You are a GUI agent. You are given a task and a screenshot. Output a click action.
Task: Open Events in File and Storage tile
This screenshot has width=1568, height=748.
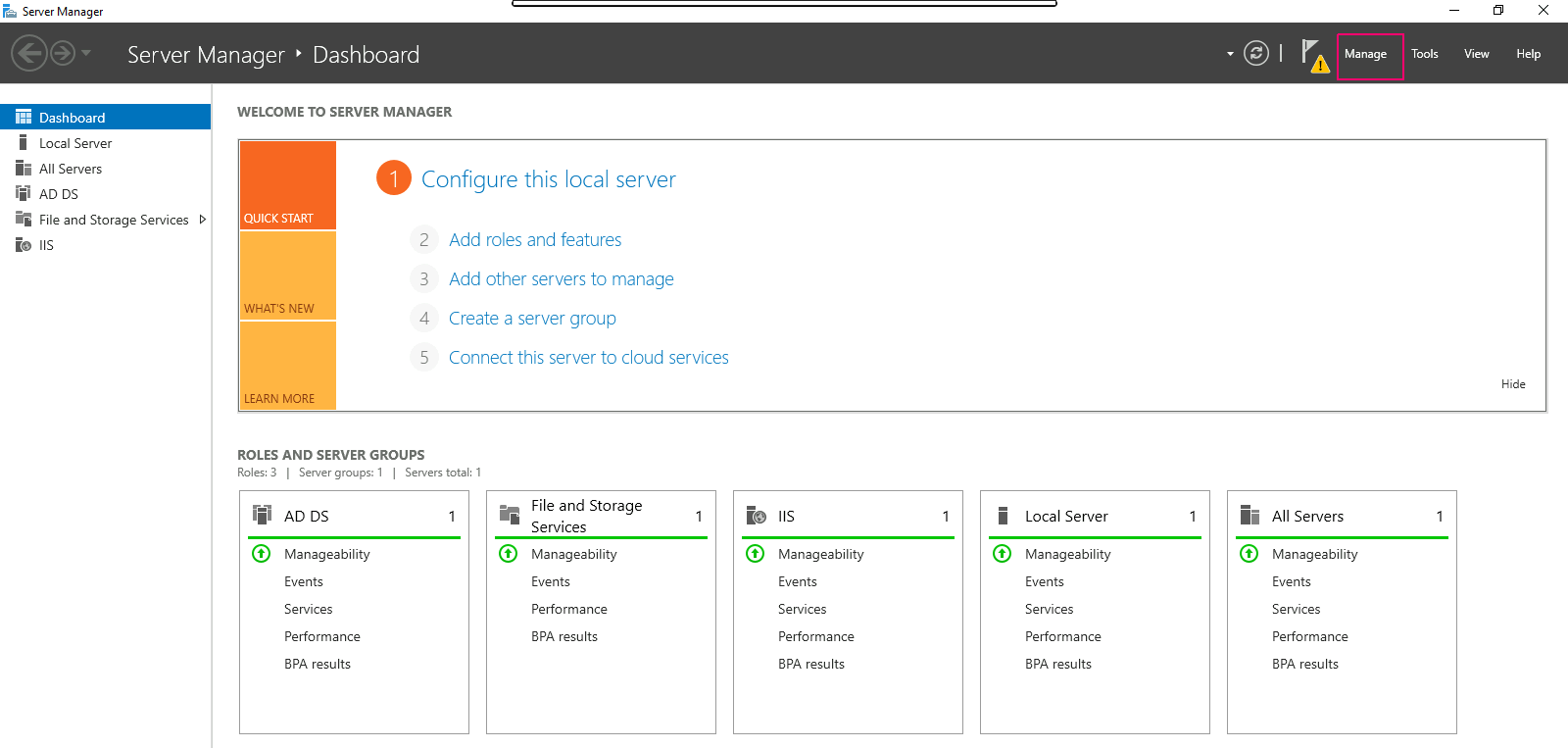(551, 581)
